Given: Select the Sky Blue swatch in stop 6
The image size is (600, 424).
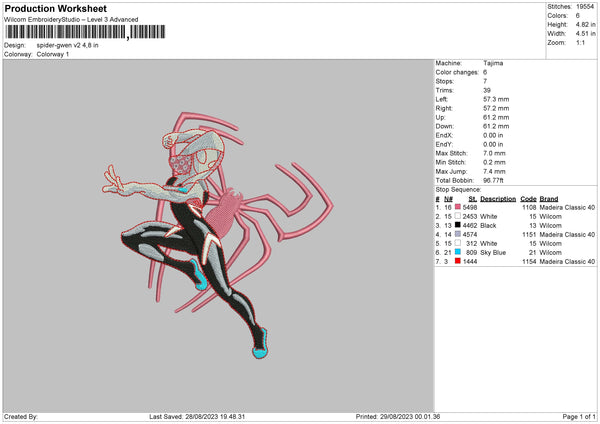Looking at the screenshot, I should tap(458, 252).
